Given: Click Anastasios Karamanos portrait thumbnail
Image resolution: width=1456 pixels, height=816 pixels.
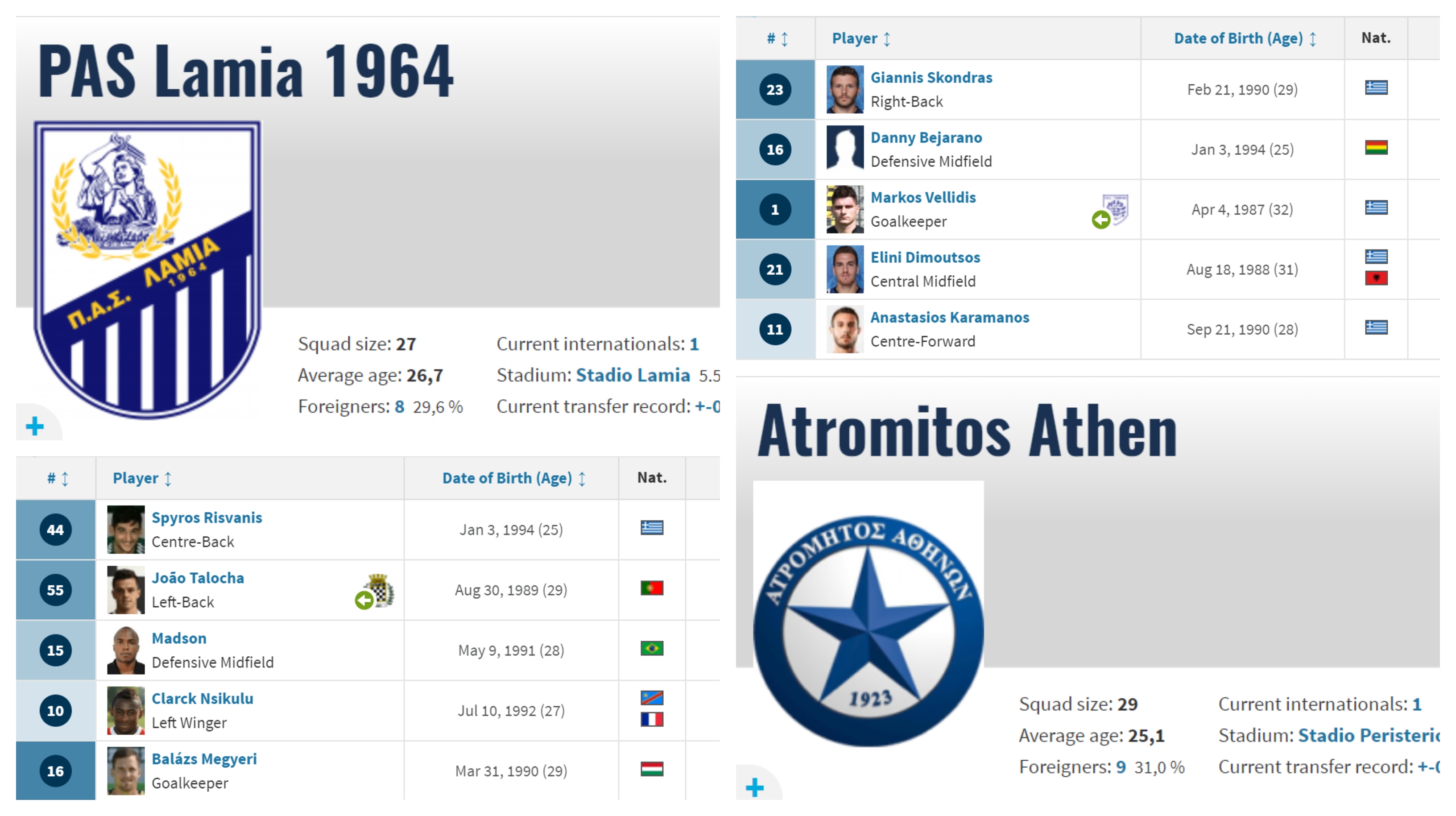Looking at the screenshot, I should [845, 329].
